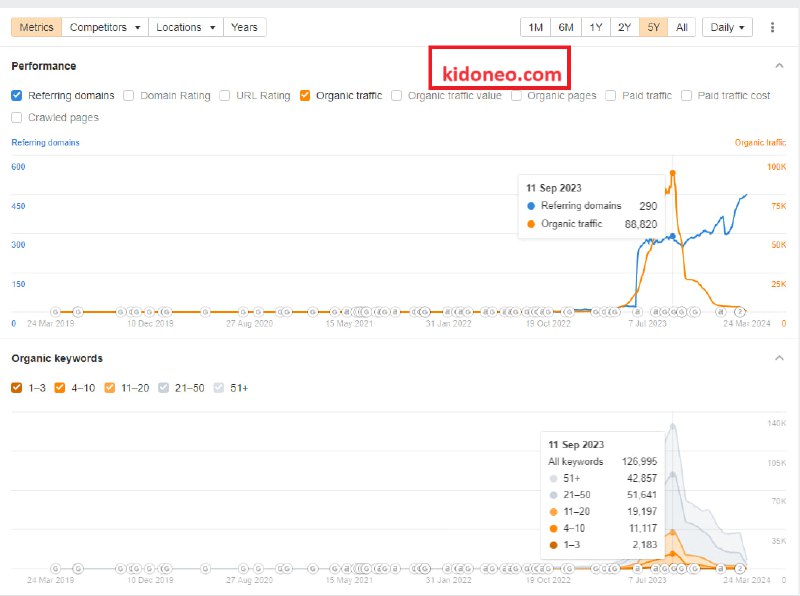Collapse the Performance section
The image size is (800, 596).
[779, 66]
